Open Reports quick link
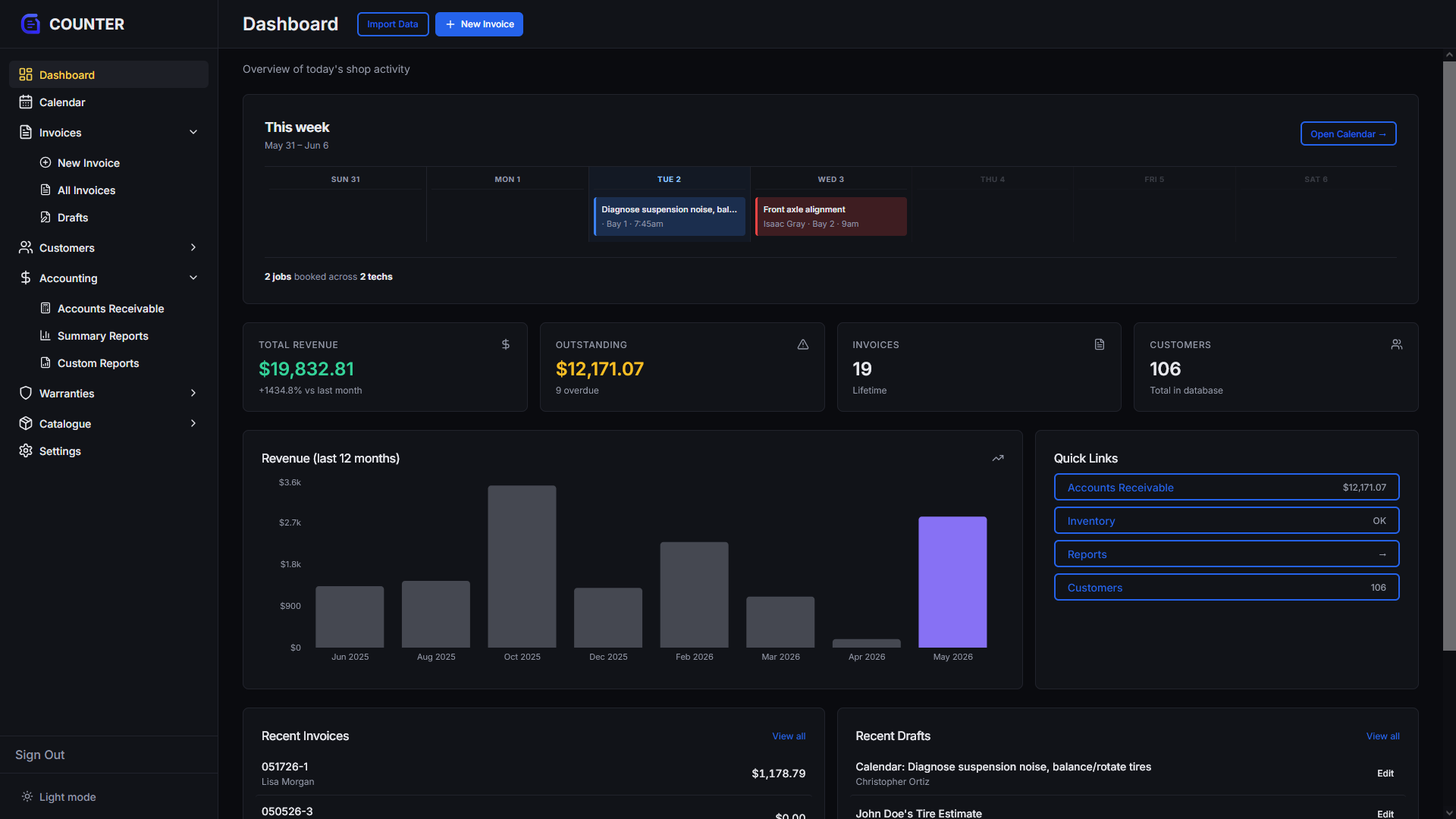This screenshot has height=819, width=1456. click(1226, 554)
